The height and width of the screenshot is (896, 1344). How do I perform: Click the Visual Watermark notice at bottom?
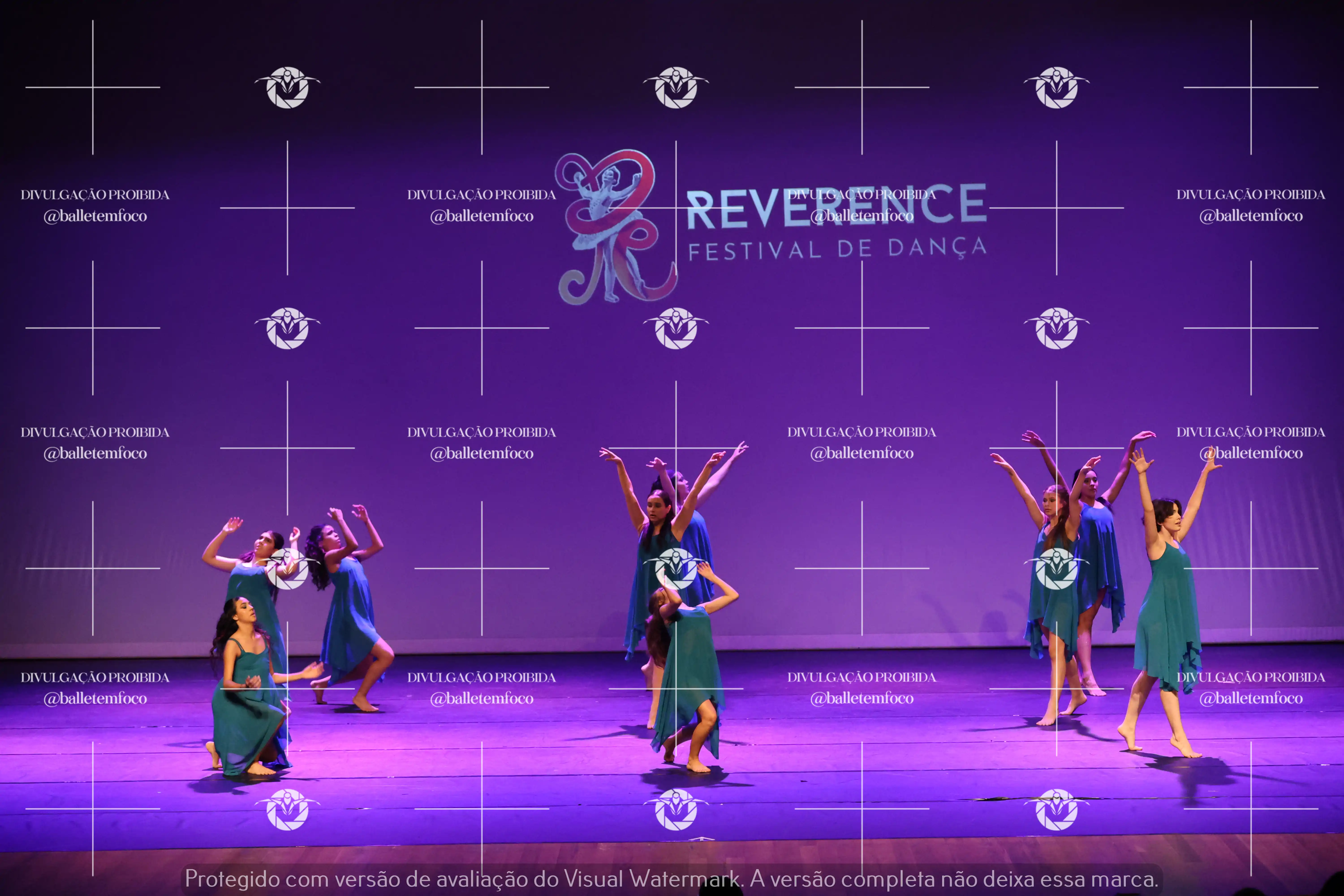(671, 879)
